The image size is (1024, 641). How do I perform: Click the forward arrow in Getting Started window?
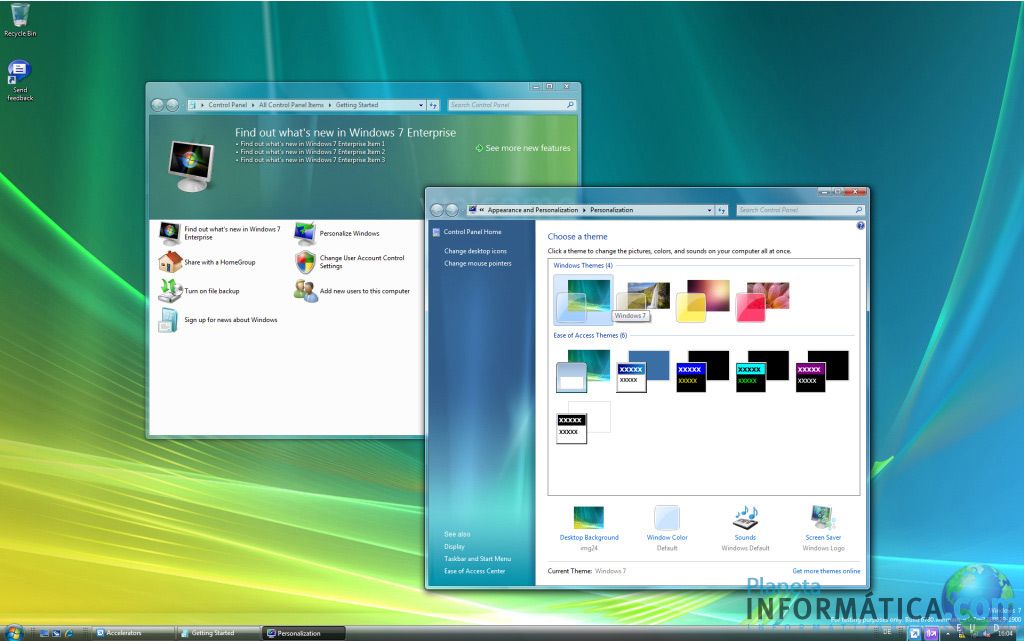(x=172, y=104)
